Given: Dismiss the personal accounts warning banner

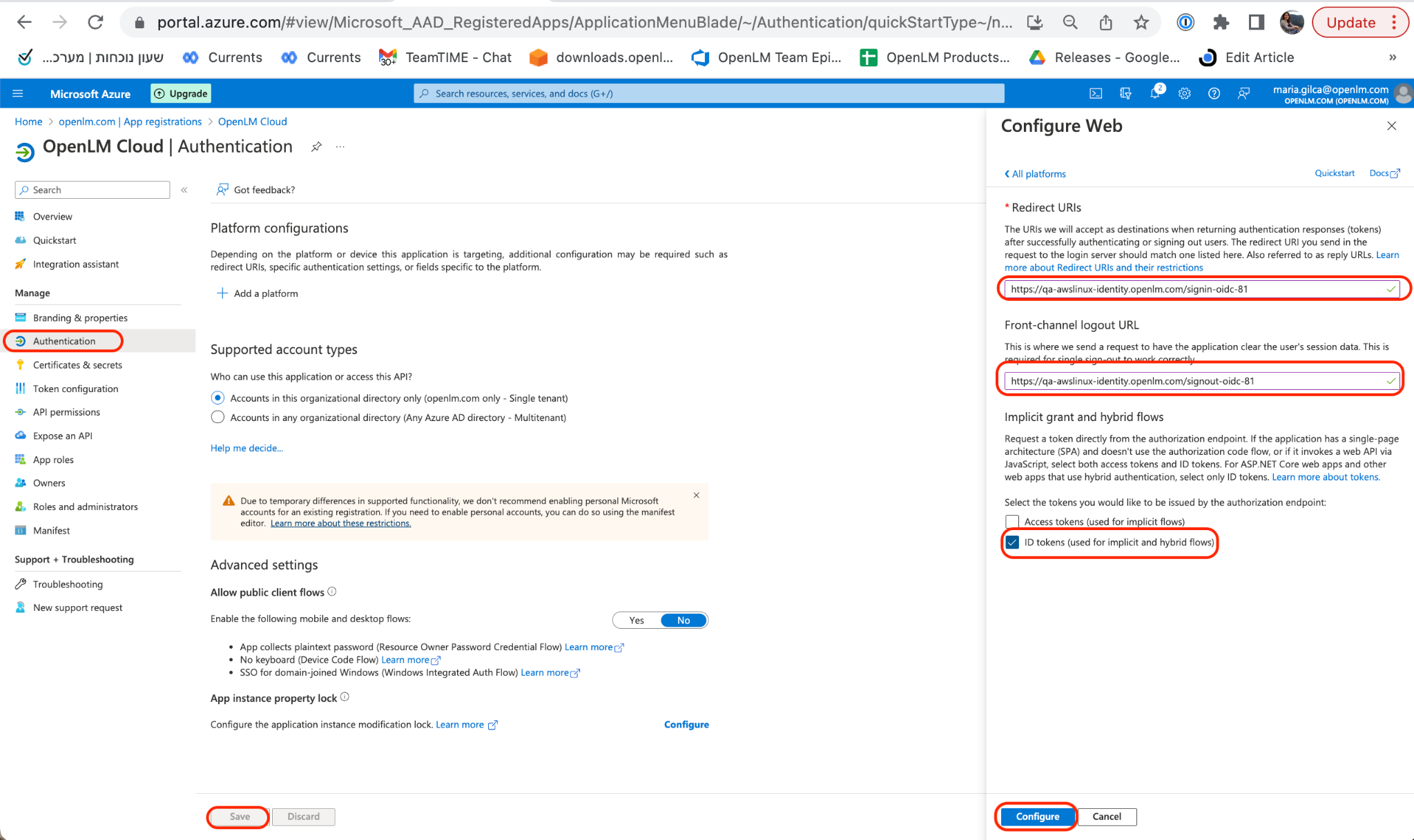Looking at the screenshot, I should (x=697, y=495).
